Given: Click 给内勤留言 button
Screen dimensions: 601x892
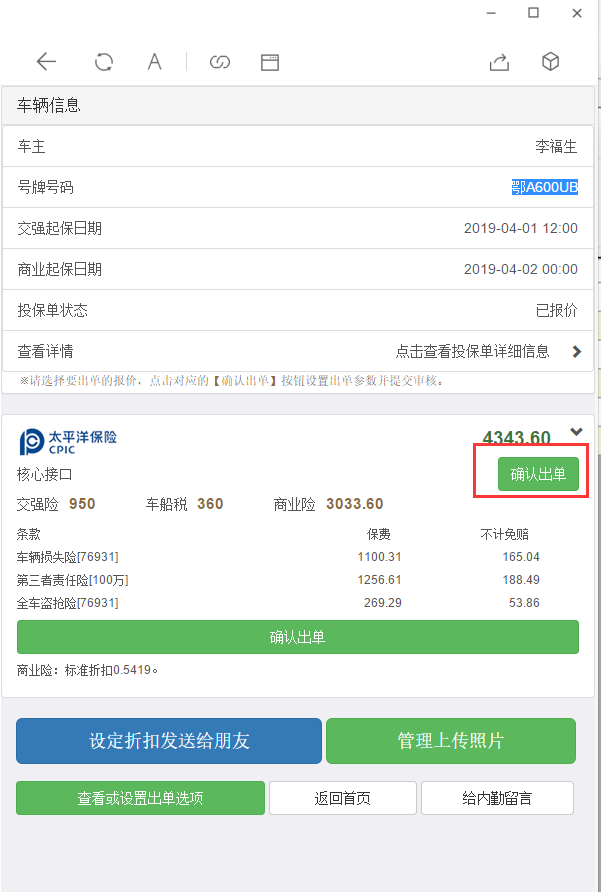Looking at the screenshot, I should click(x=497, y=798).
